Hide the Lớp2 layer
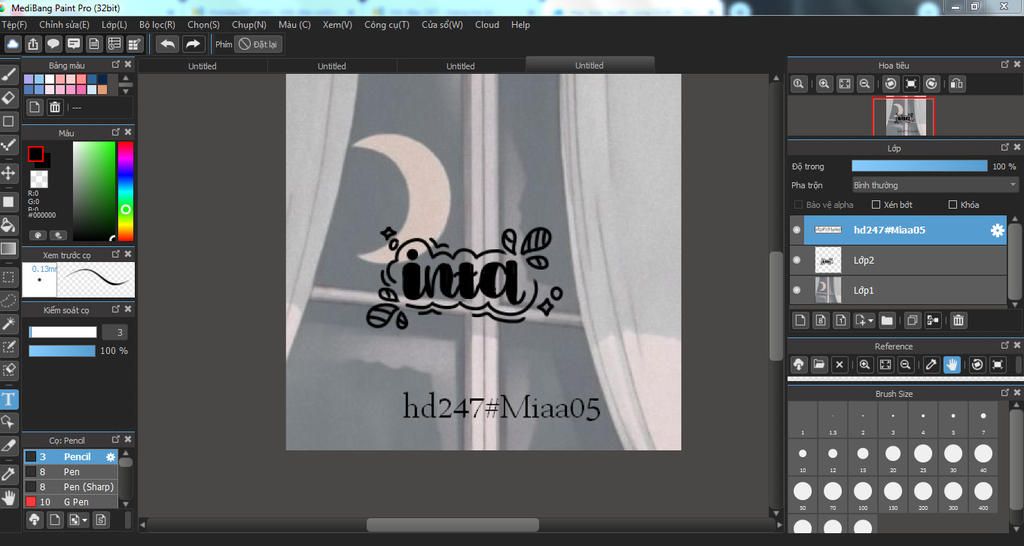This screenshot has width=1024, height=546. tap(796, 260)
